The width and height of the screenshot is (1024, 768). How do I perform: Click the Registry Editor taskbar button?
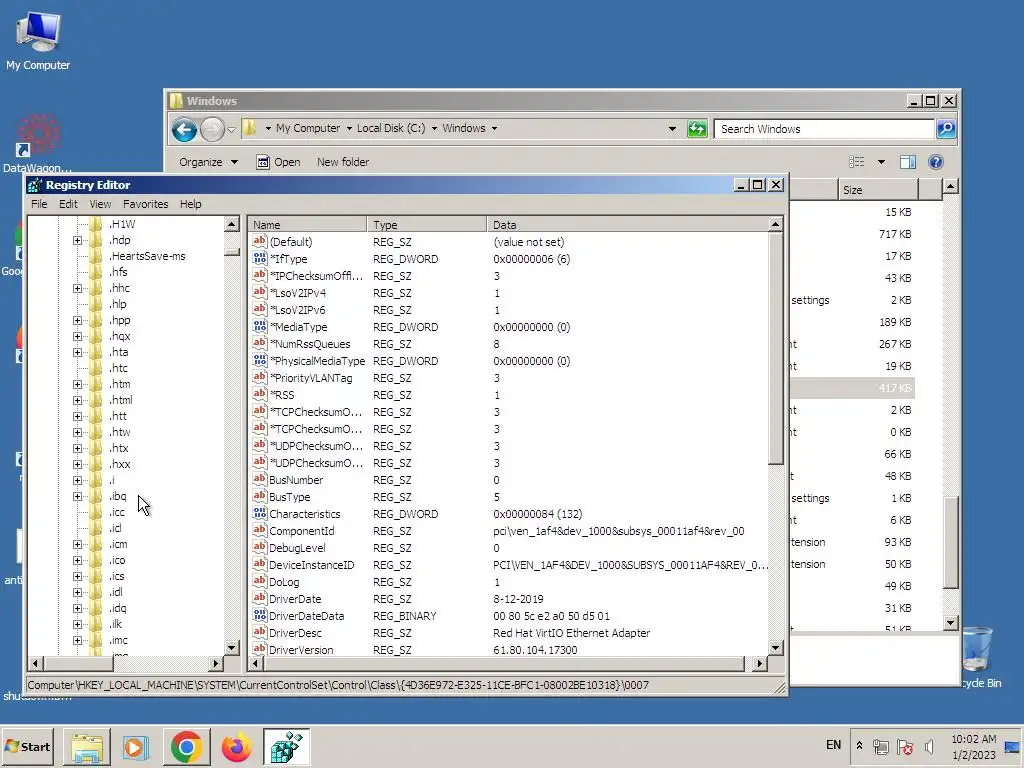[x=287, y=746]
